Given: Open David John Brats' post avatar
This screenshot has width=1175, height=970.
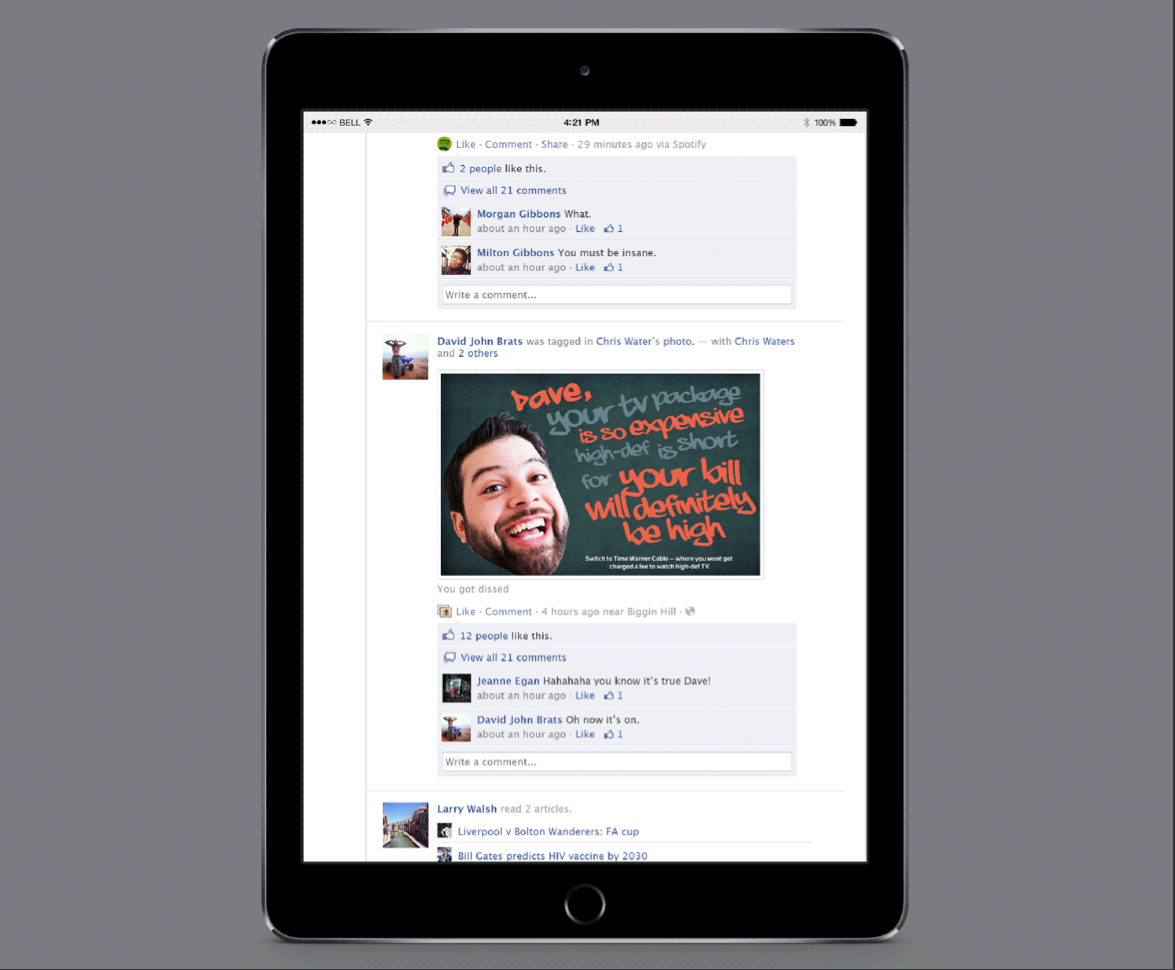Looking at the screenshot, I should coord(405,358).
